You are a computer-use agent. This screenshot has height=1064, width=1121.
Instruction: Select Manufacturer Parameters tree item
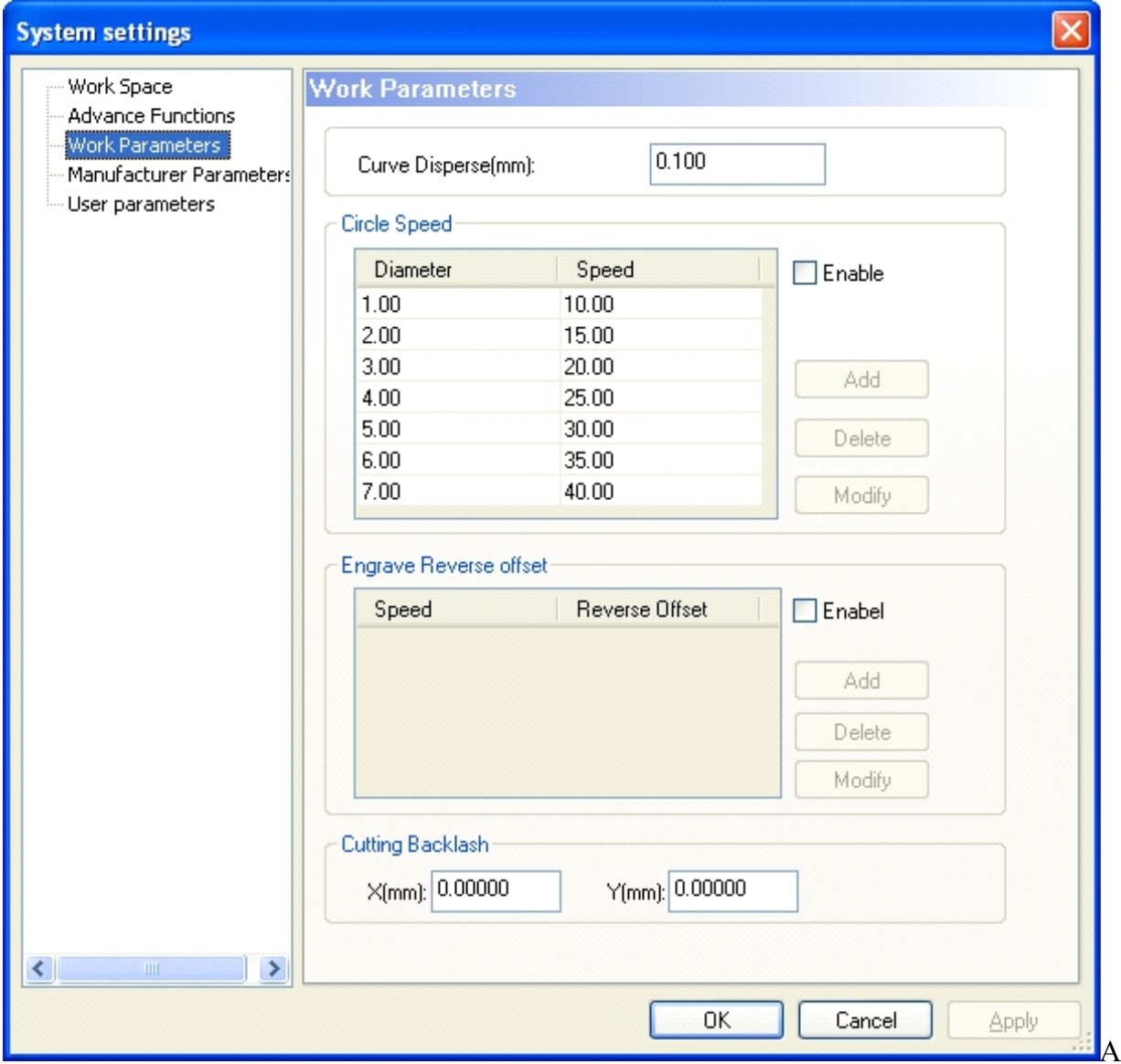177,175
